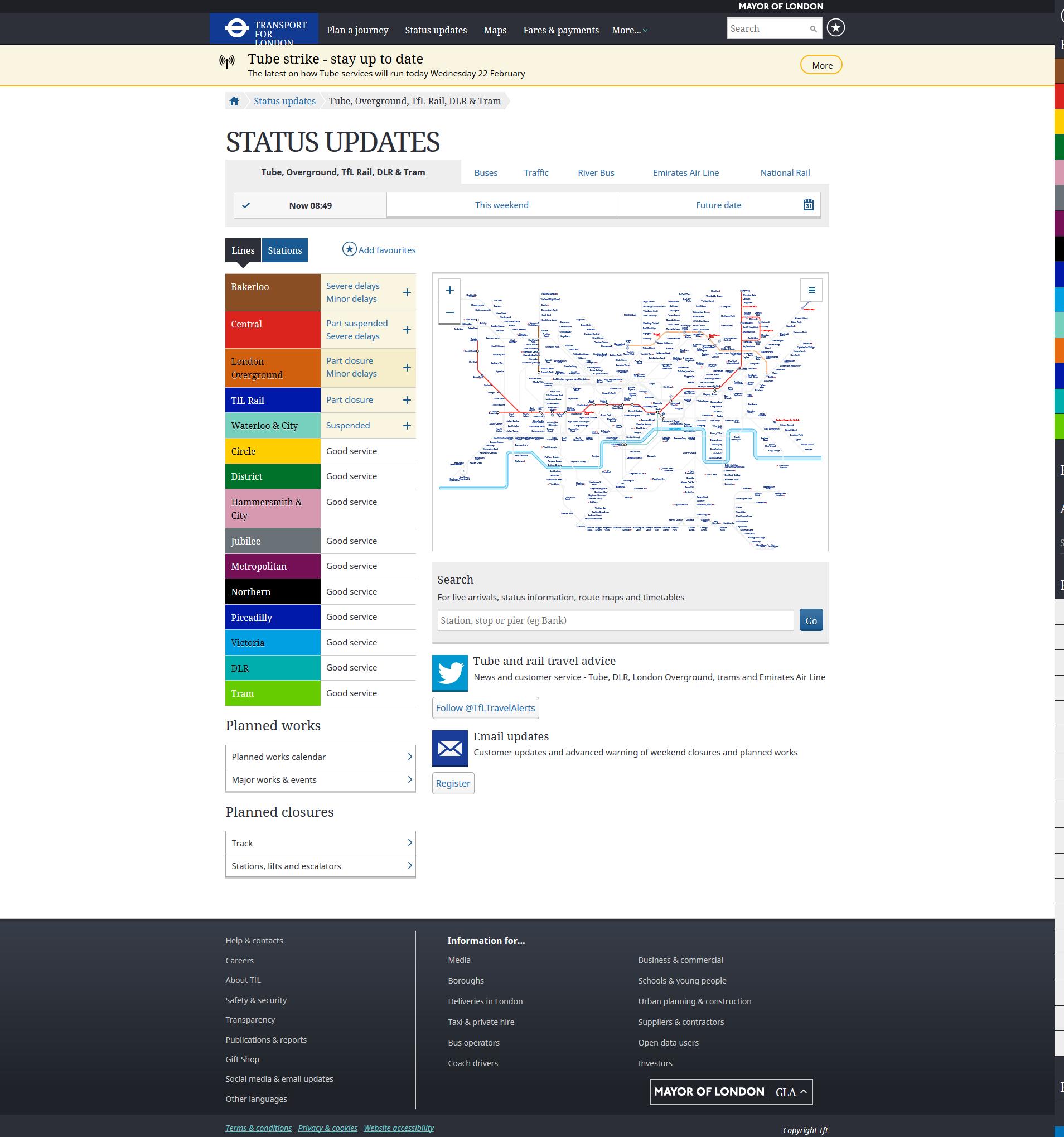This screenshot has width=1064, height=1137.
Task: Click the TfL roundel logo
Action: [236, 28]
